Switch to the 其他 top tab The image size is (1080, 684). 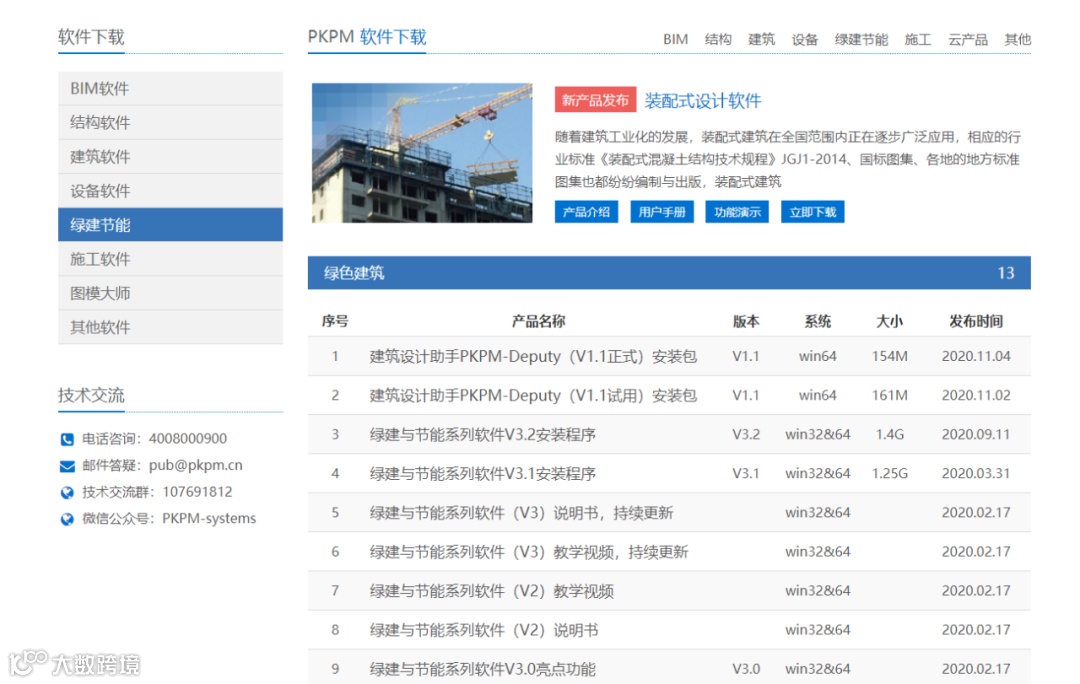pyautogui.click(x=1017, y=39)
